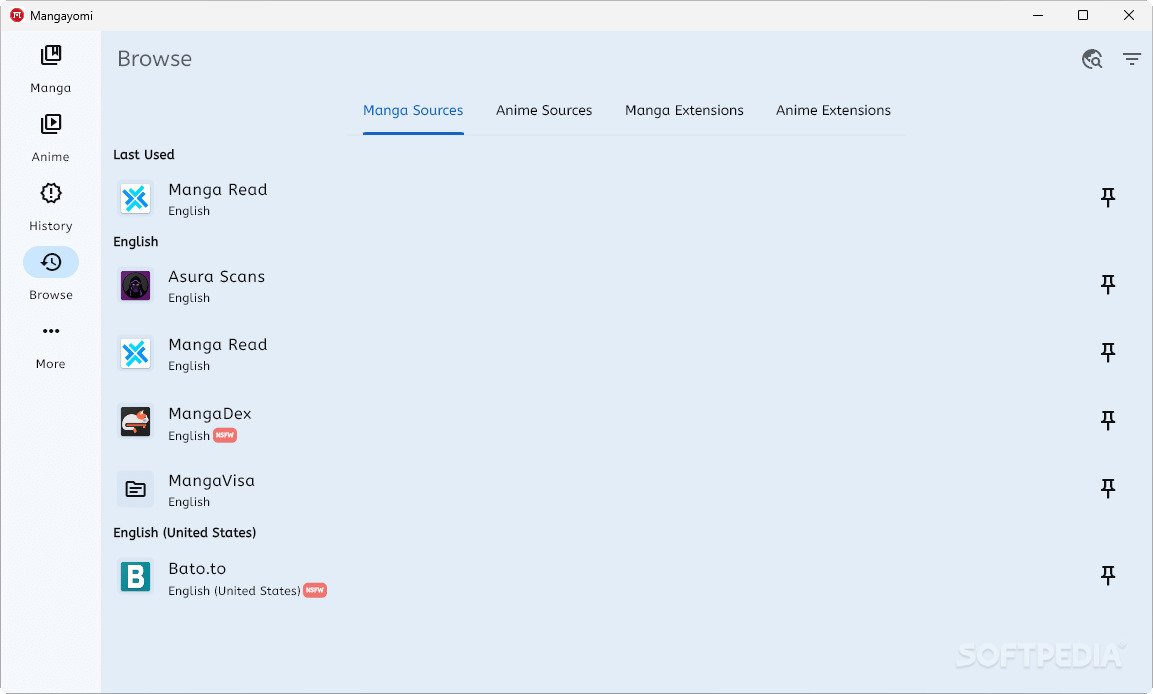1153x694 pixels.
Task: Click Manga Read icon under English section
Action: click(135, 354)
